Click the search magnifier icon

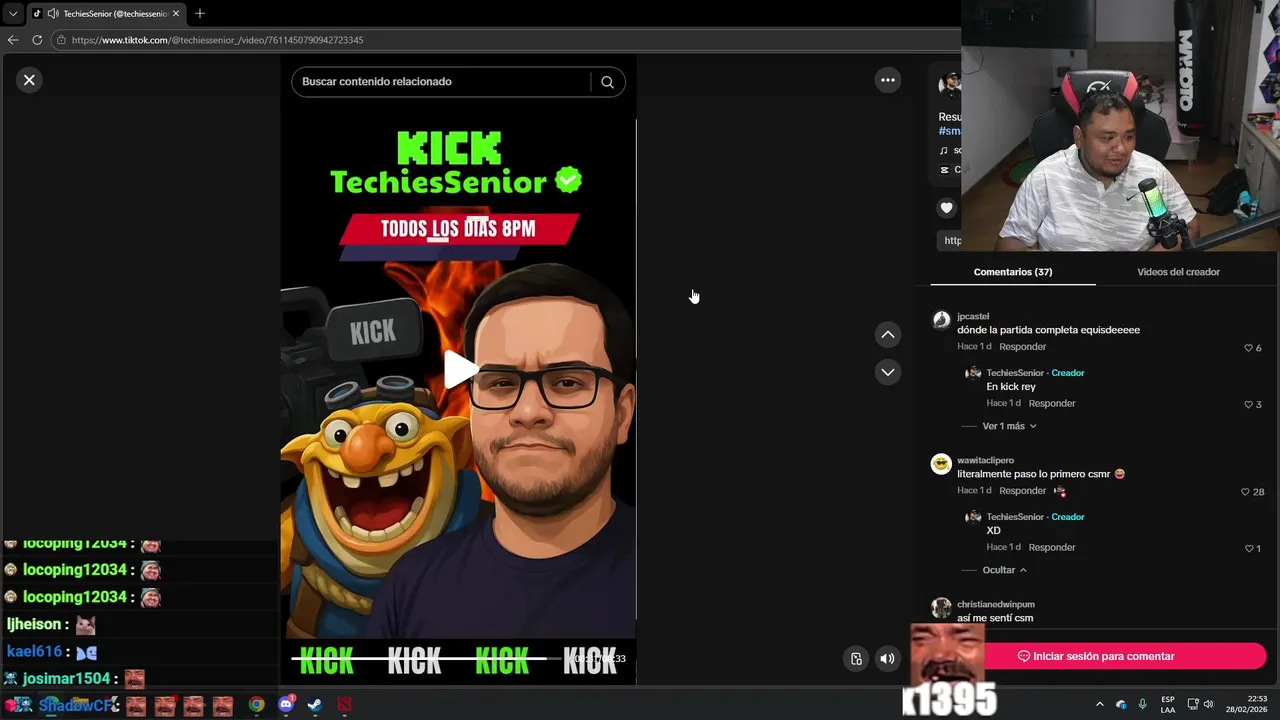pyautogui.click(x=607, y=82)
